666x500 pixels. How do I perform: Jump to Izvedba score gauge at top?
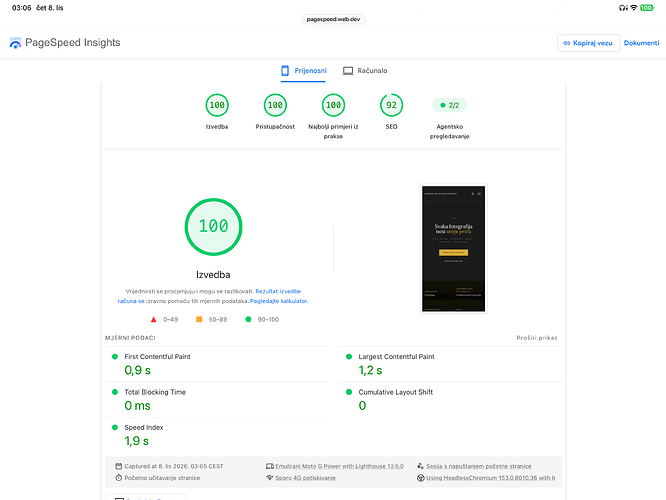217,105
